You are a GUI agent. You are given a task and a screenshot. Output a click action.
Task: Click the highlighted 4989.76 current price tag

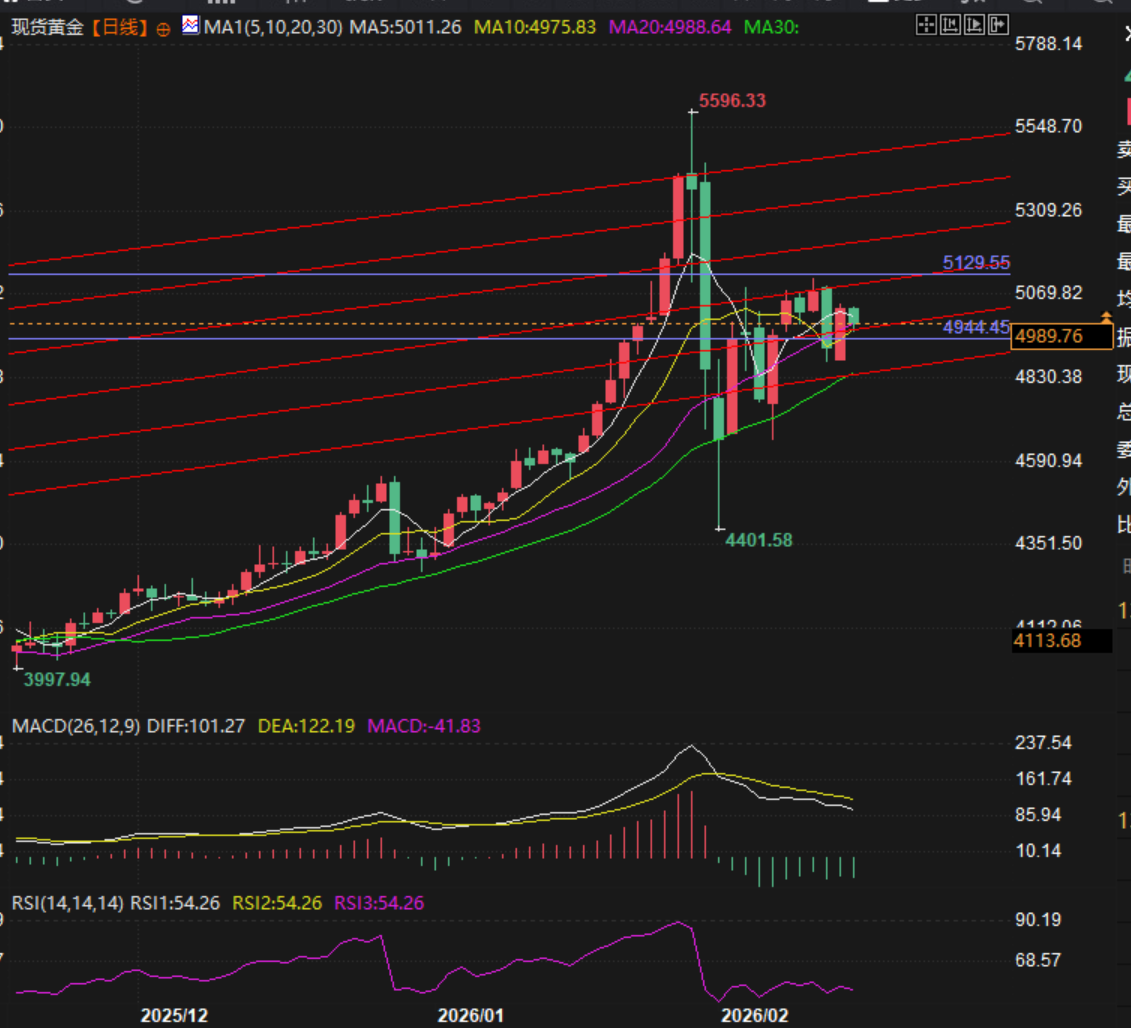pos(1062,336)
